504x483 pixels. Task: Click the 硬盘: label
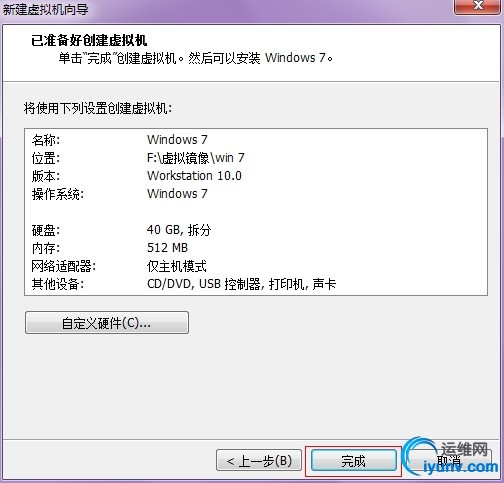(x=46, y=230)
